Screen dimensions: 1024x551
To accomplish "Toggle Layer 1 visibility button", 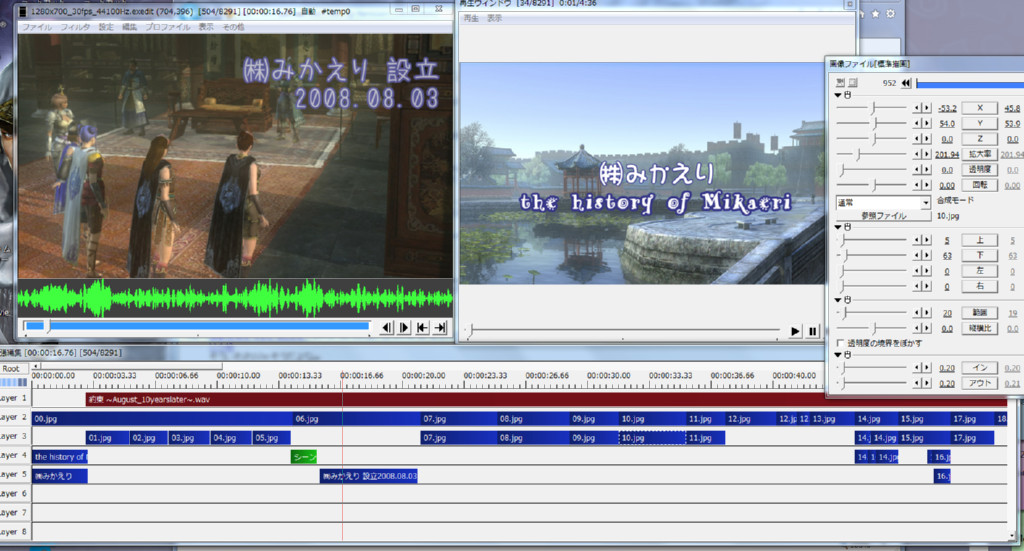I will pyautogui.click(x=14, y=398).
